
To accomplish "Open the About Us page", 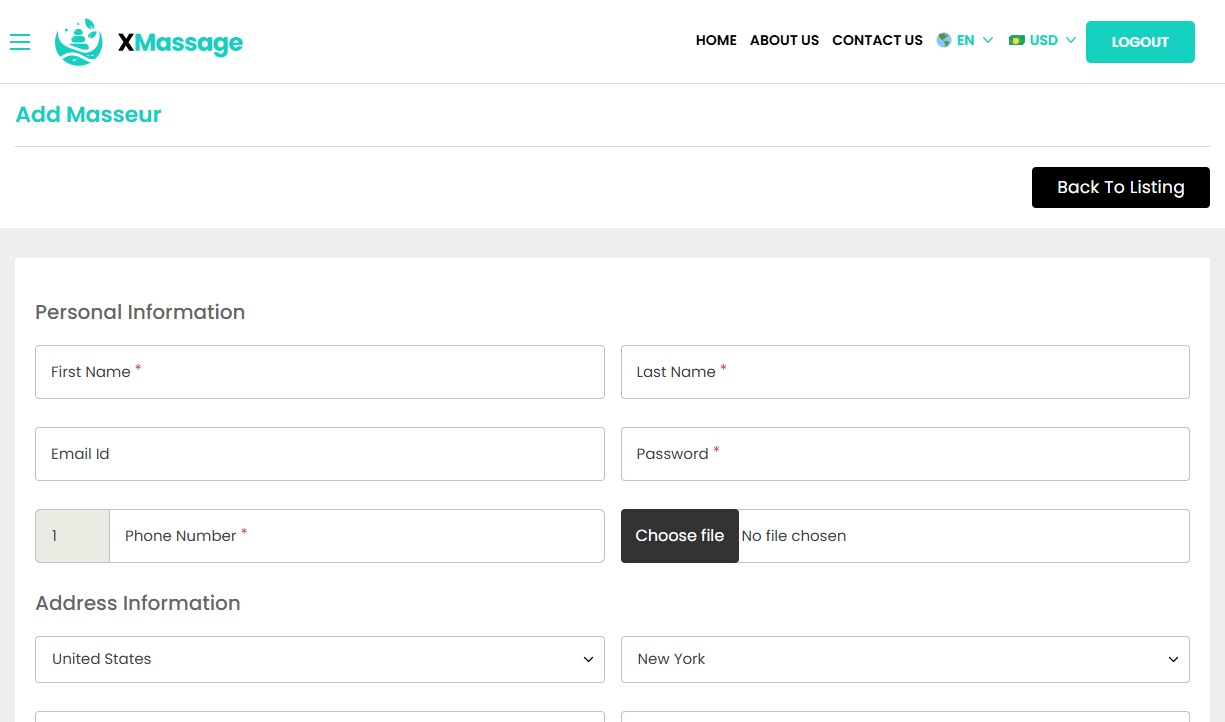I will click(x=784, y=41).
